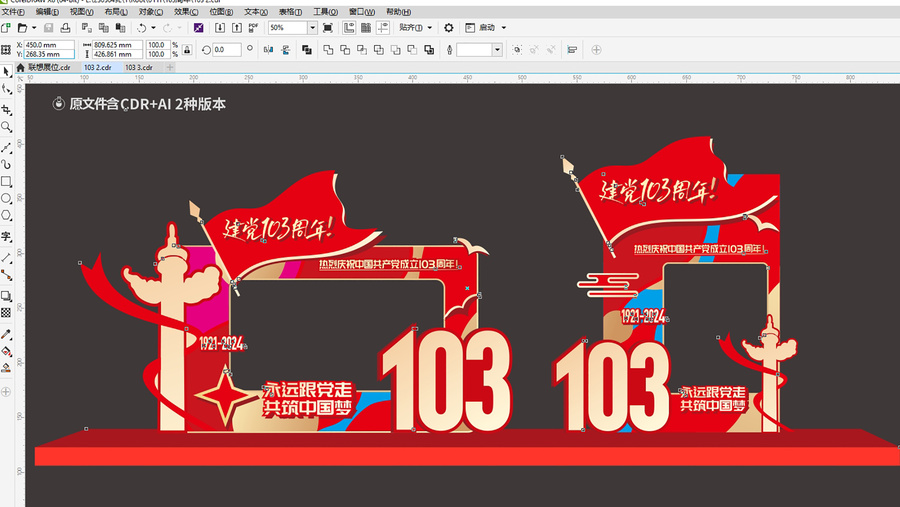
Task: Pick the Polygon tool
Action: 6,215
